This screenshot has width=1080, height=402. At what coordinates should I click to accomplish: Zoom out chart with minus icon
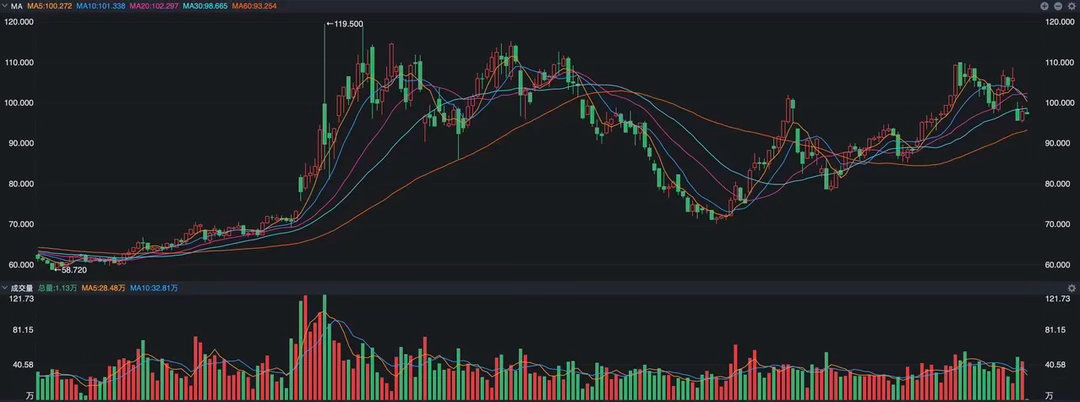point(1058,6)
